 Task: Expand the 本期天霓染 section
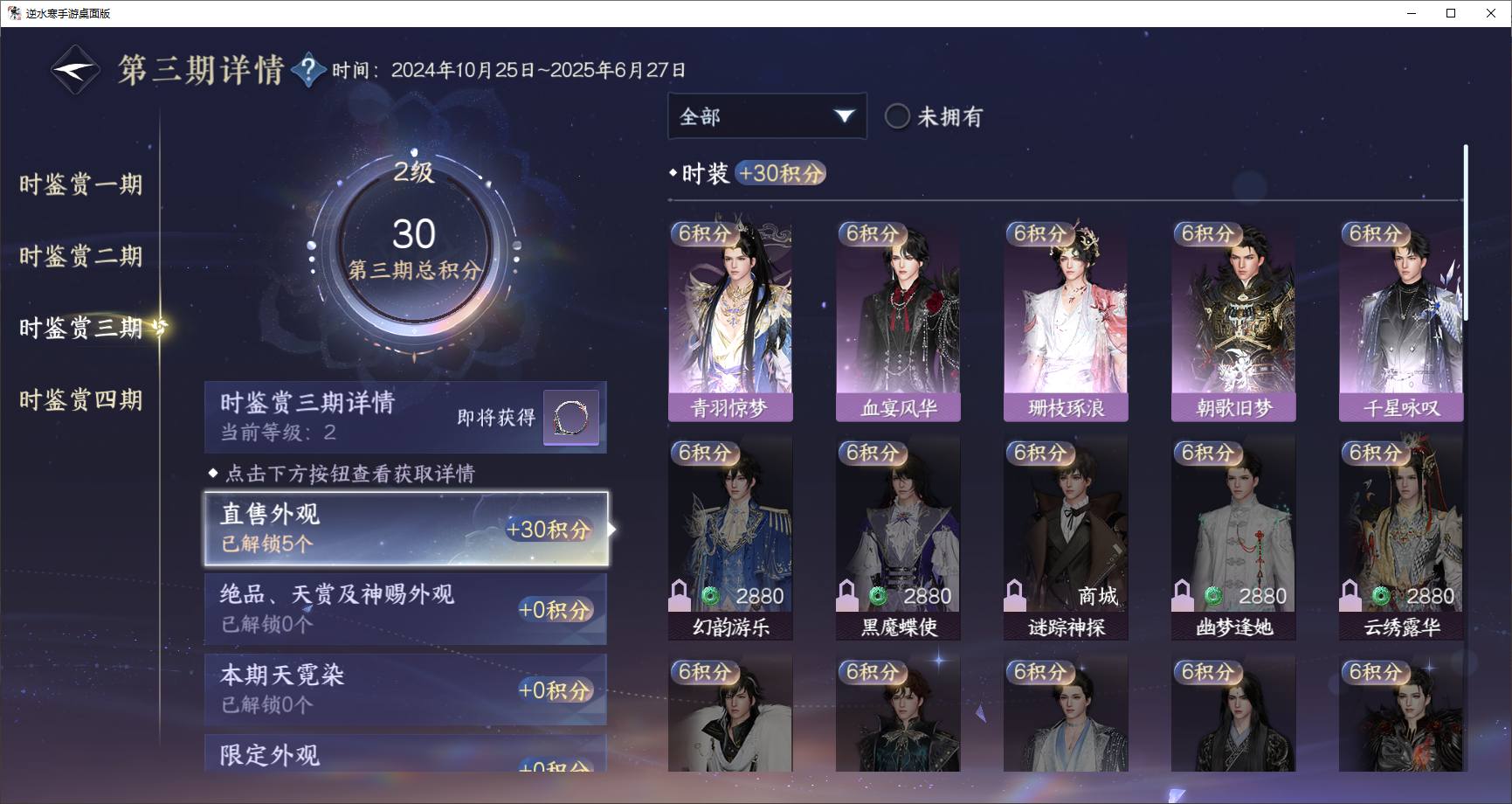(x=406, y=690)
